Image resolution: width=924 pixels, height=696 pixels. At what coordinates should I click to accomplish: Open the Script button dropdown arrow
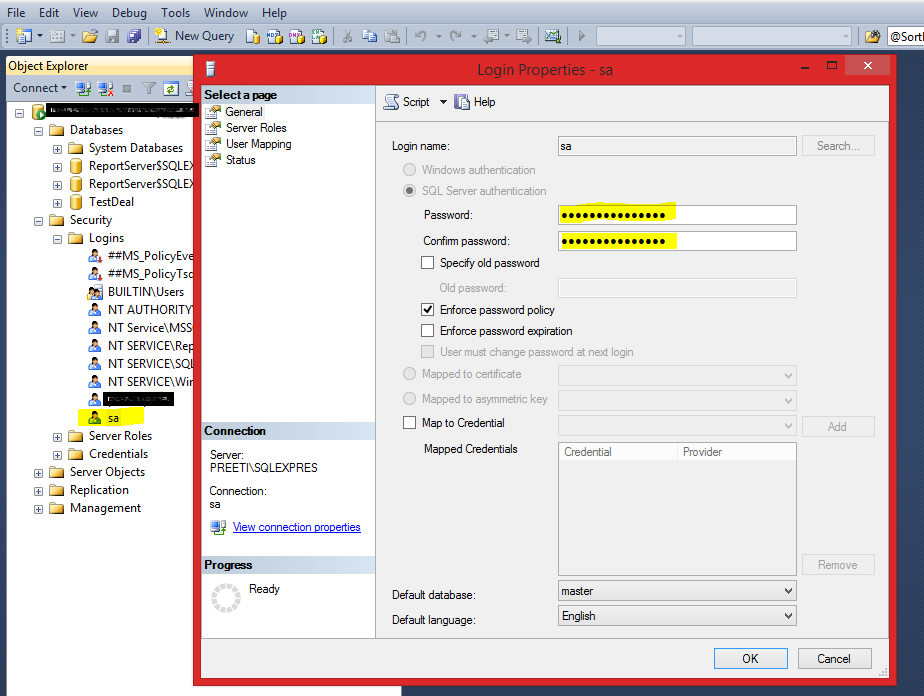443,101
